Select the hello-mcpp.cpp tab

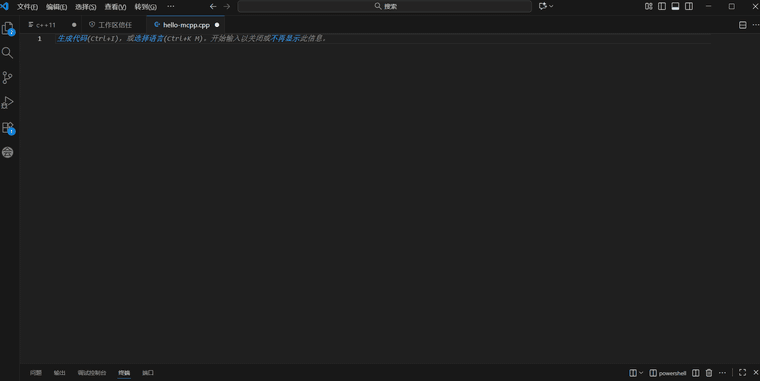coord(186,25)
